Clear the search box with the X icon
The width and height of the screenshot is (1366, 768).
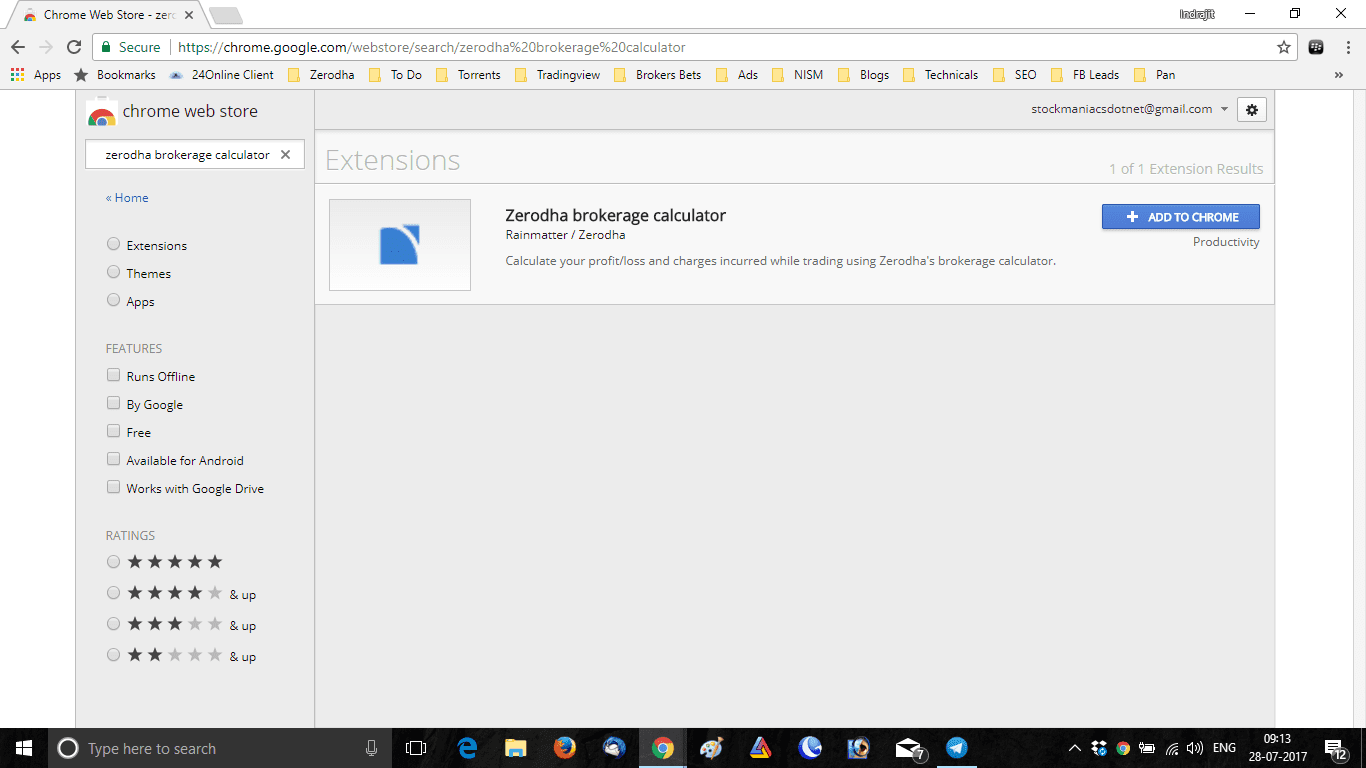(285, 155)
